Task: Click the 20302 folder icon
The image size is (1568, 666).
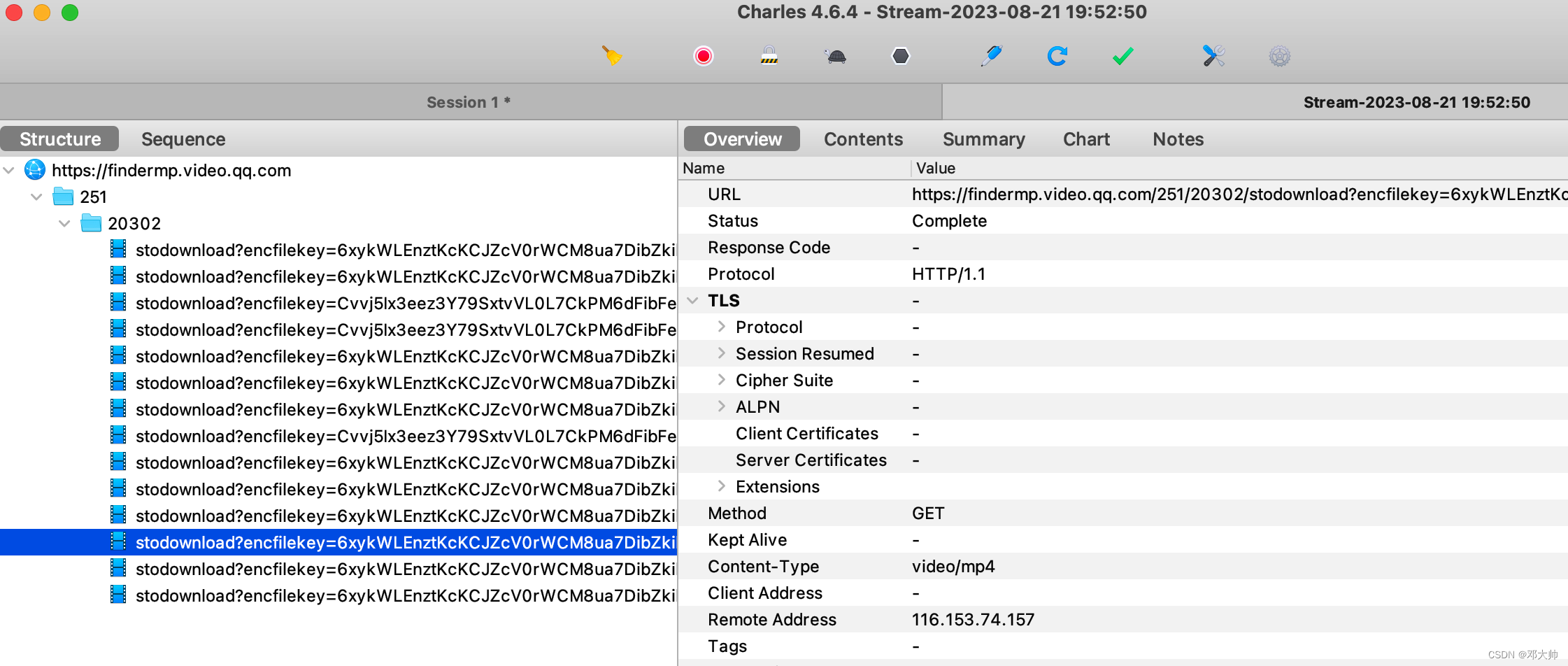Action: 91,222
